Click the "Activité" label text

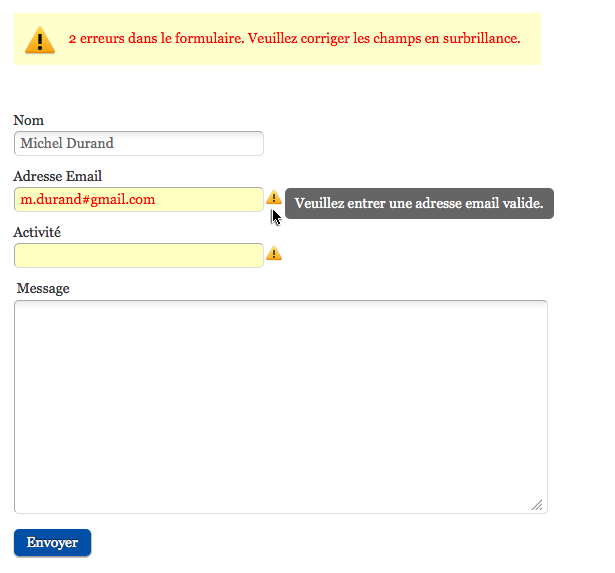37,232
